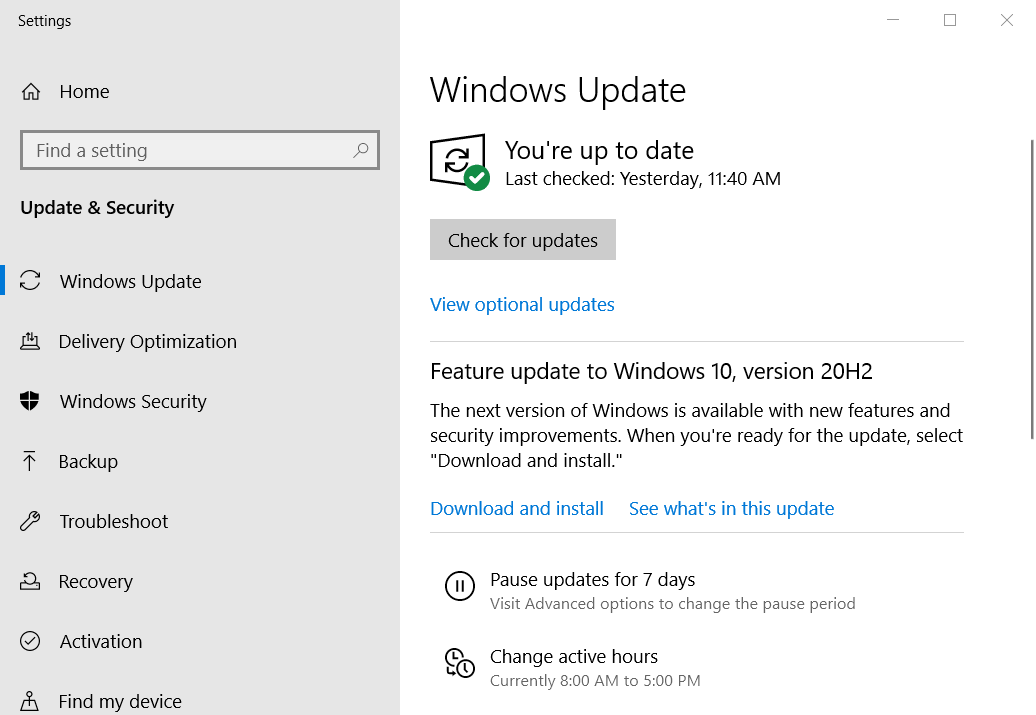
Task: Click the Find my device person icon
Action: click(29, 700)
